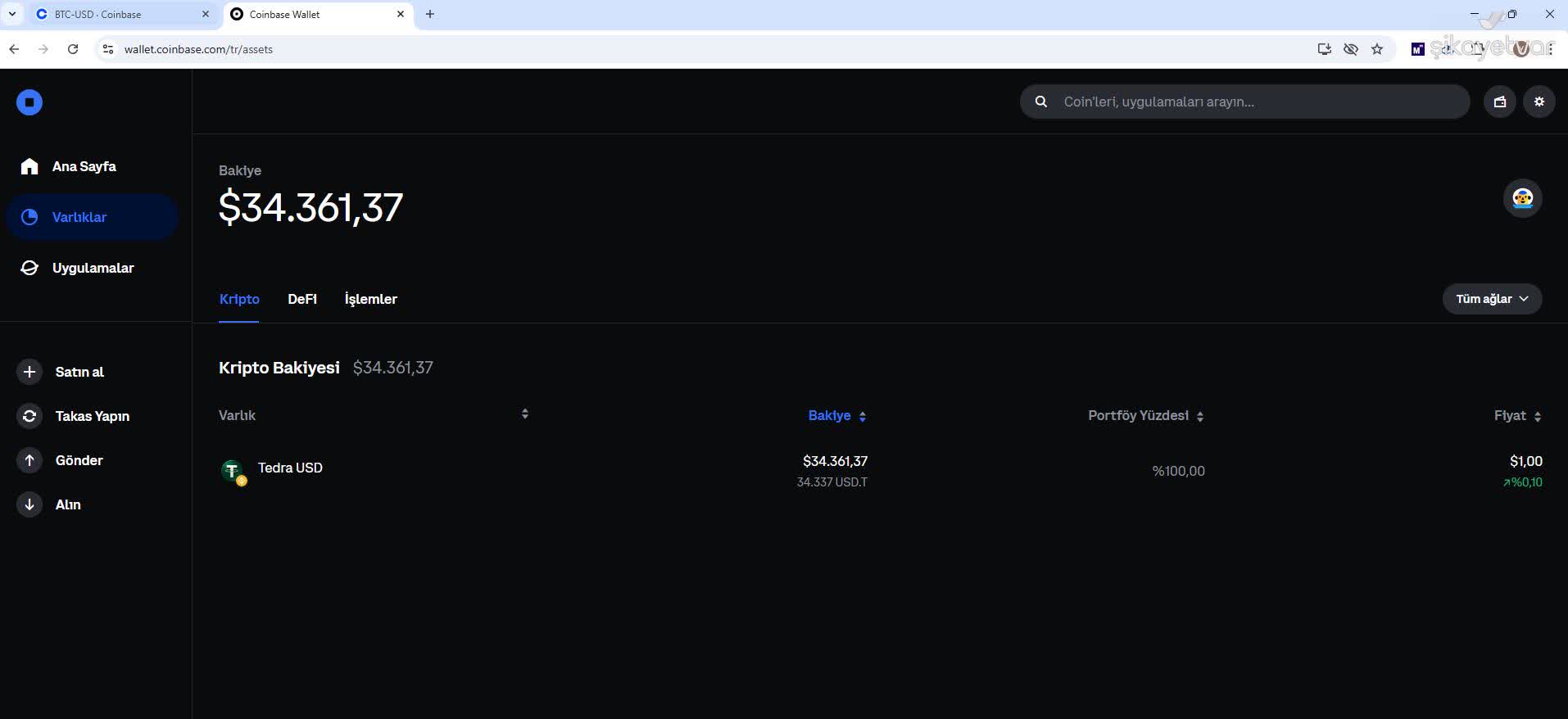Select Varlıklar in the sidebar
Viewport: 1568px width, 719px height.
(93, 217)
